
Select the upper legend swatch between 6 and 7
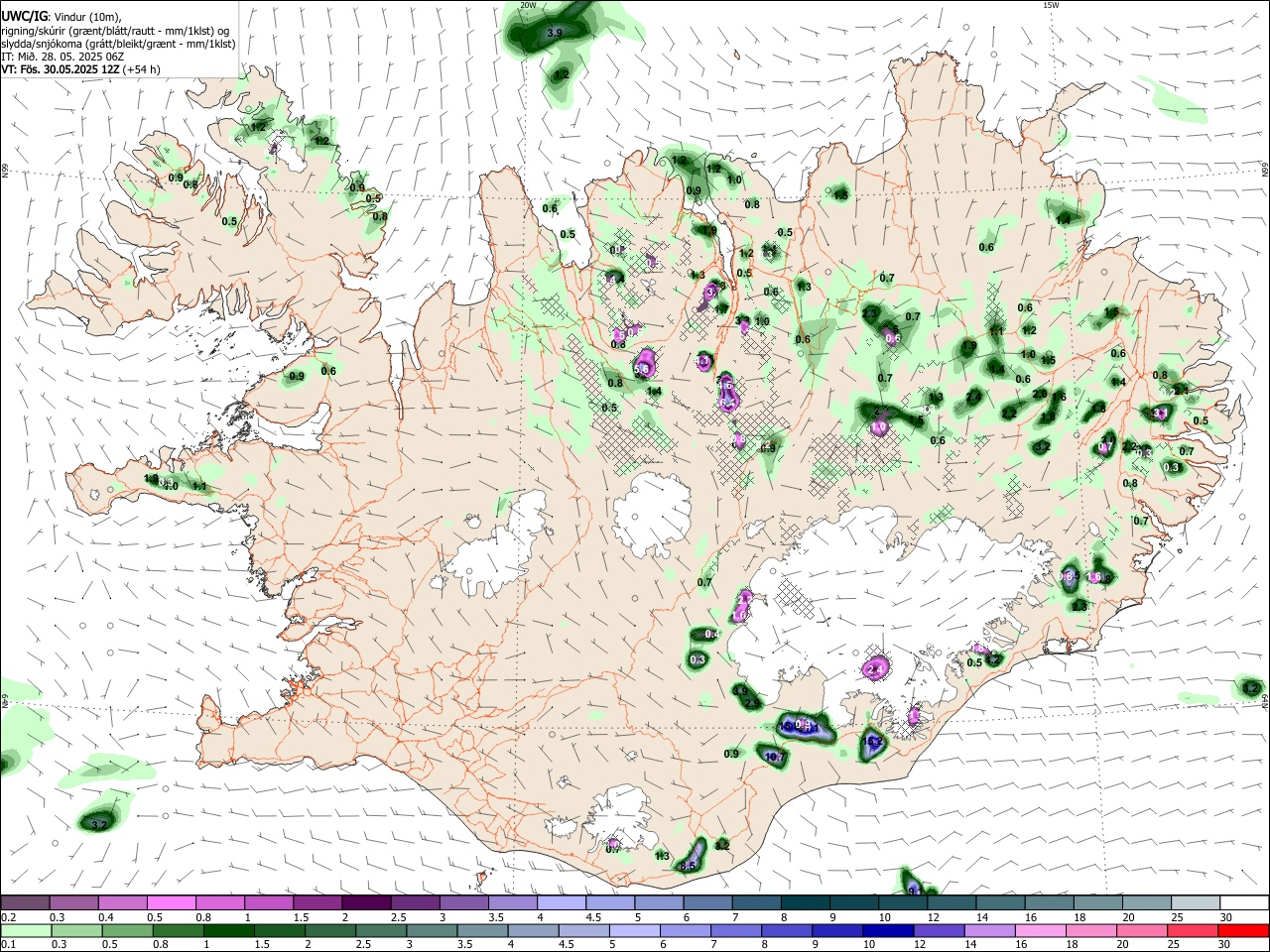coord(706,903)
